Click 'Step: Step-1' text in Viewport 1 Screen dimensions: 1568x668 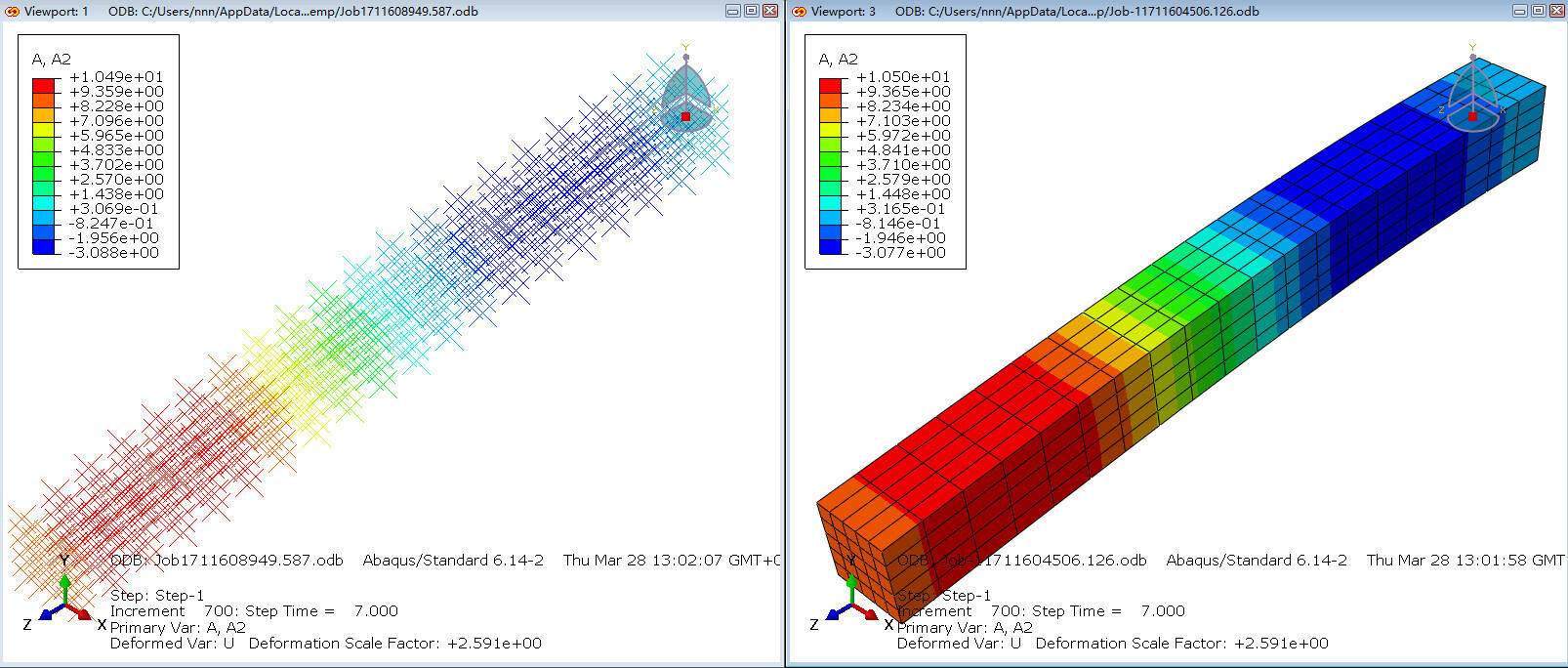pos(157,595)
